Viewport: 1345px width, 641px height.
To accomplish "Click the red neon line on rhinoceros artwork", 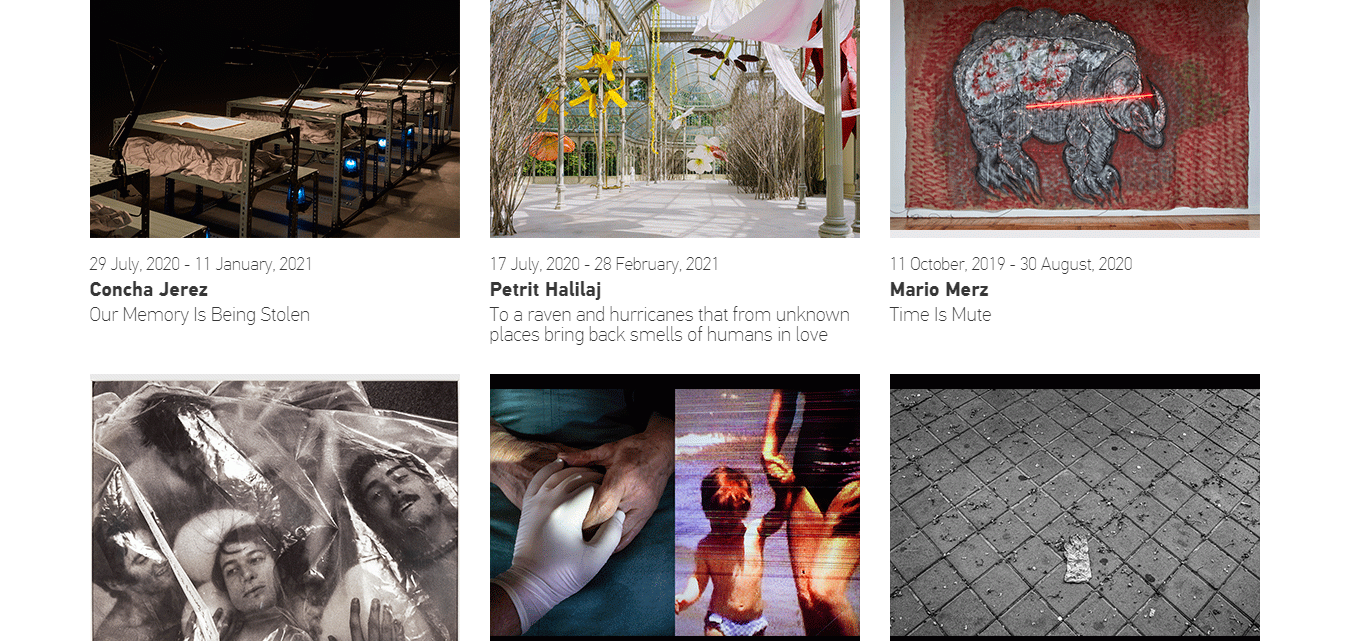I will coord(1088,103).
